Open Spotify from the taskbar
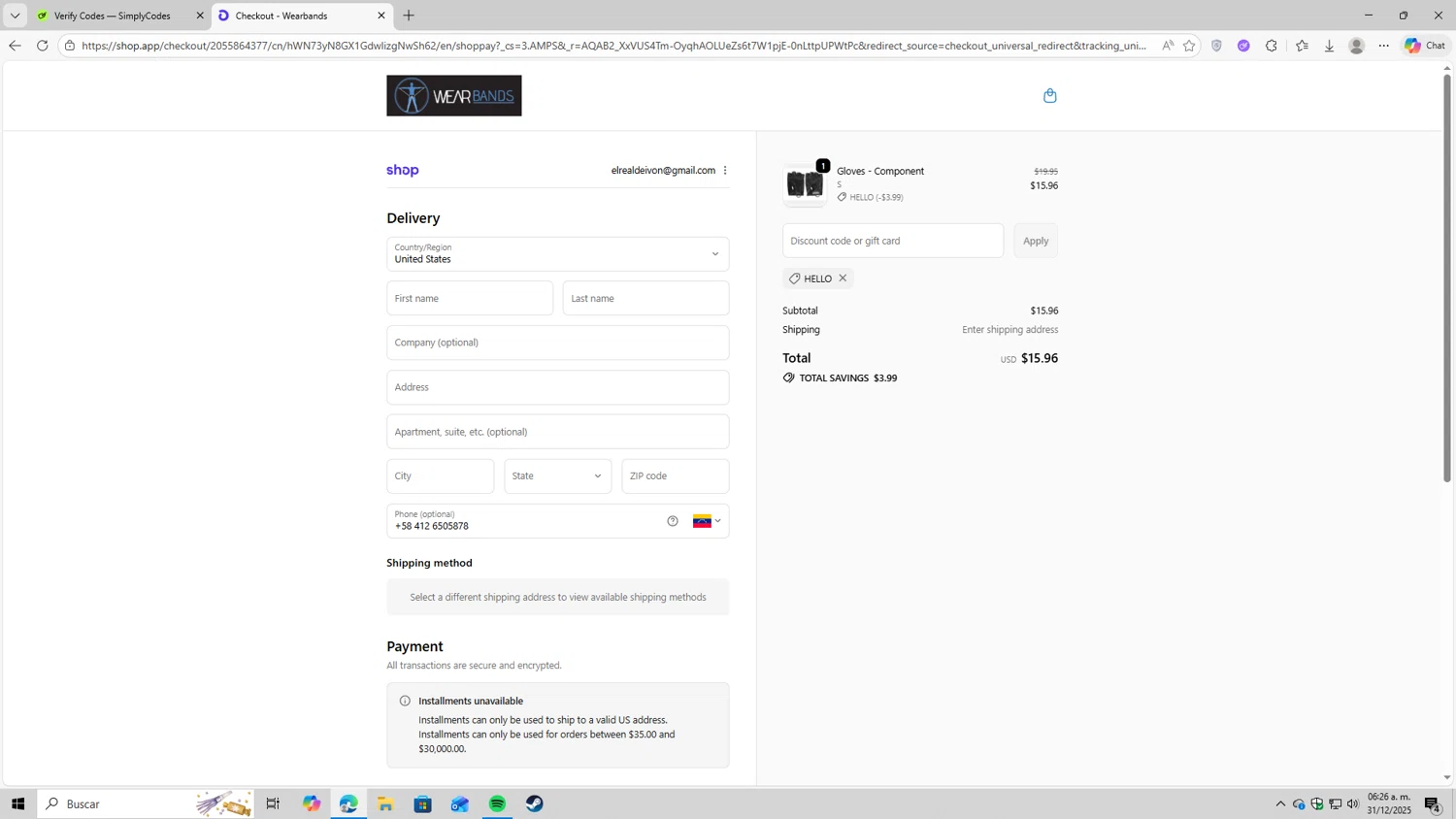This screenshot has width=1456, height=819. point(497,803)
